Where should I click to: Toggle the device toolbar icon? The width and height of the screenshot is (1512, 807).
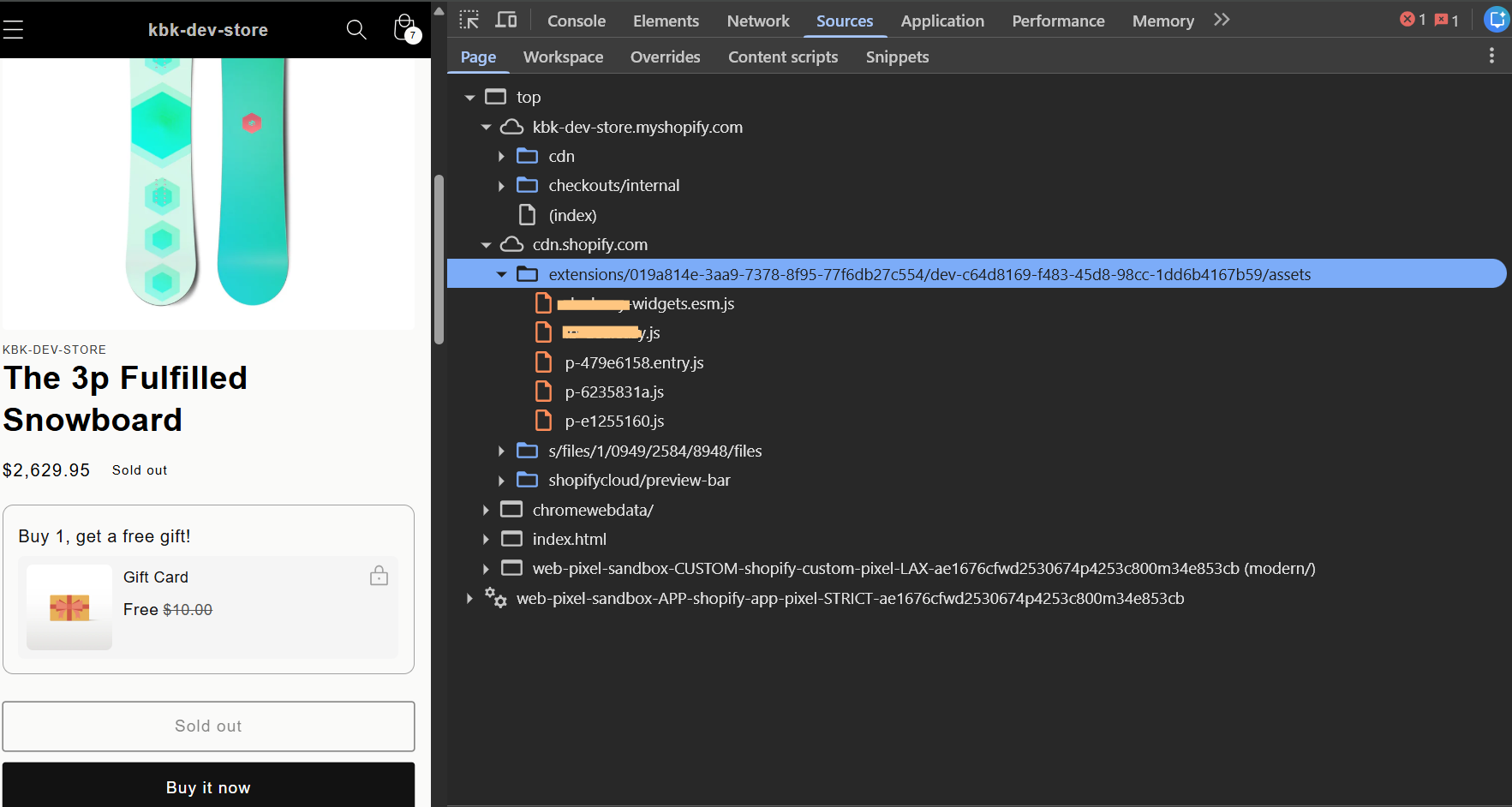point(506,20)
